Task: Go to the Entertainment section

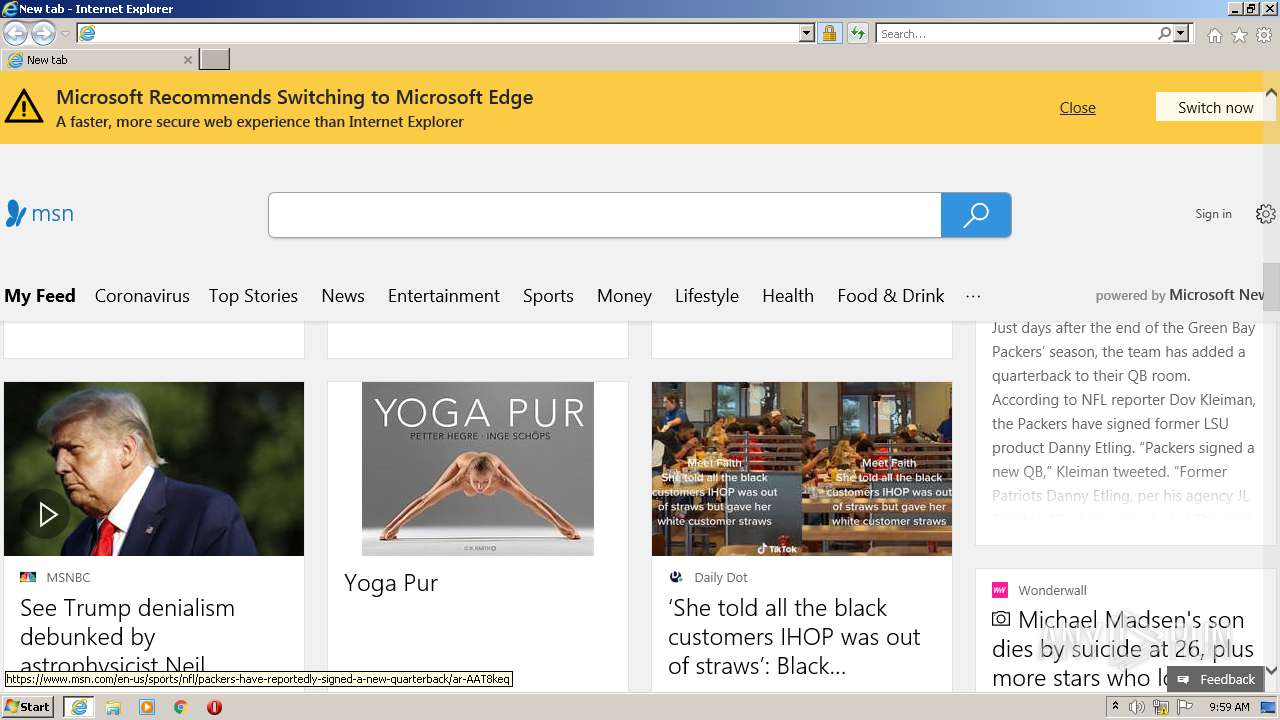Action: [x=444, y=296]
